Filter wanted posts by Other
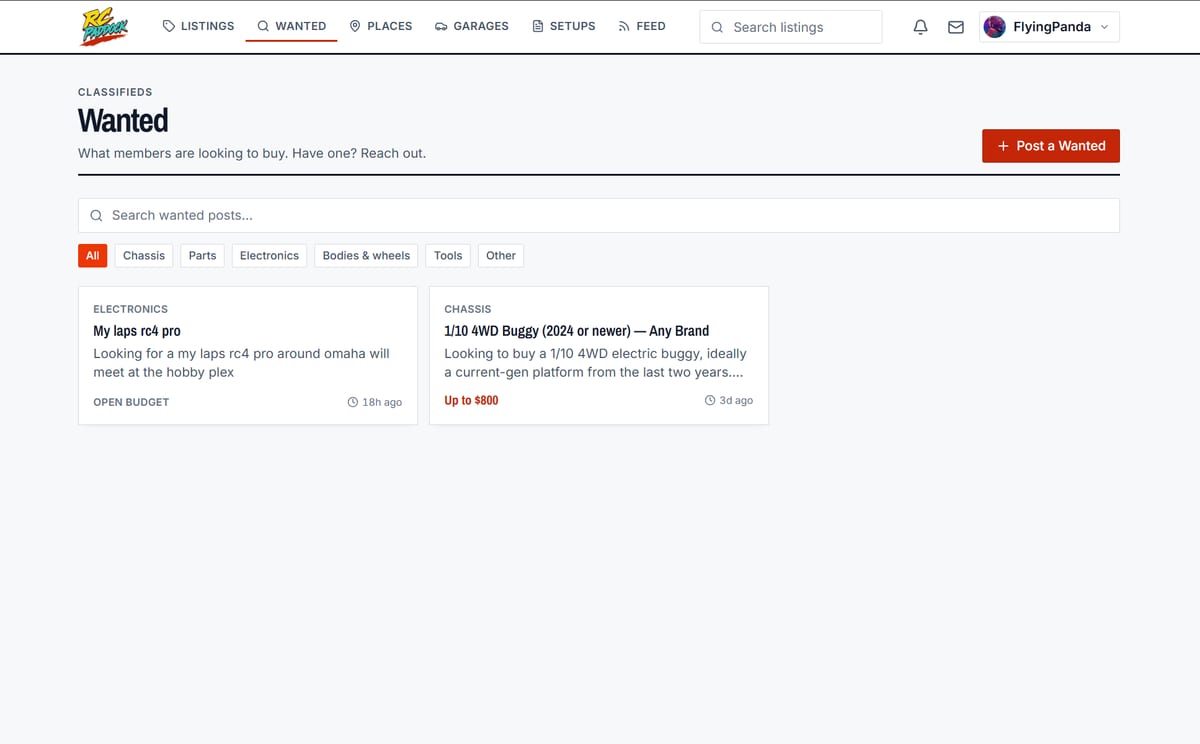Viewport: 1200px width, 744px height. [501, 256]
